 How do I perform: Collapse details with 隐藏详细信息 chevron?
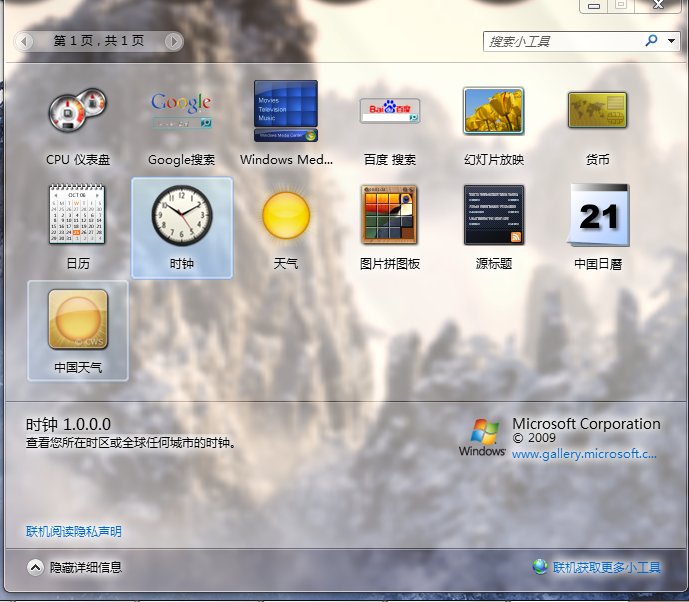click(35, 567)
